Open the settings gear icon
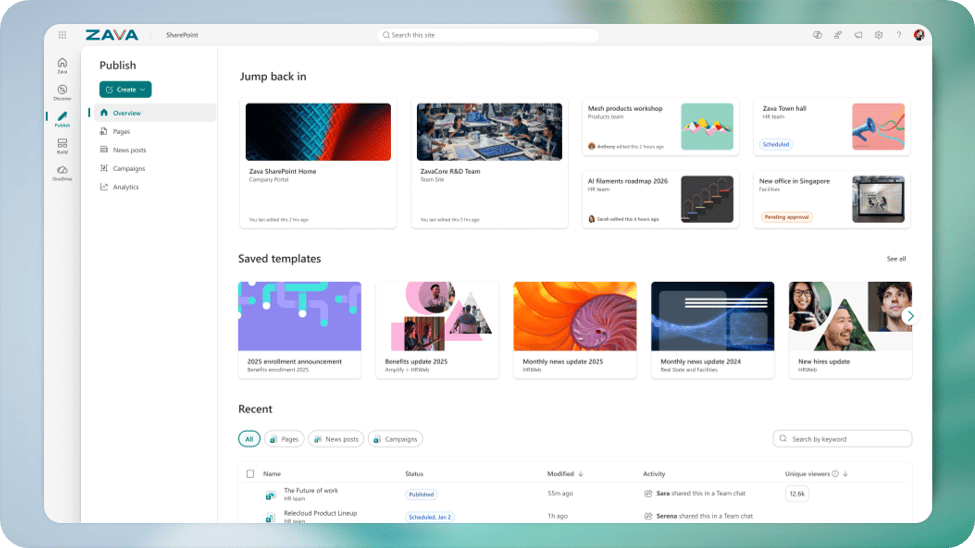 click(879, 35)
